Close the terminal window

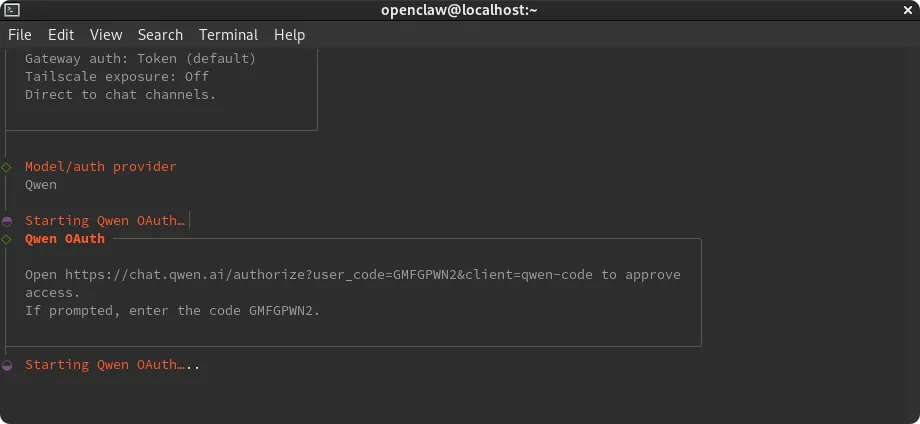[907, 10]
